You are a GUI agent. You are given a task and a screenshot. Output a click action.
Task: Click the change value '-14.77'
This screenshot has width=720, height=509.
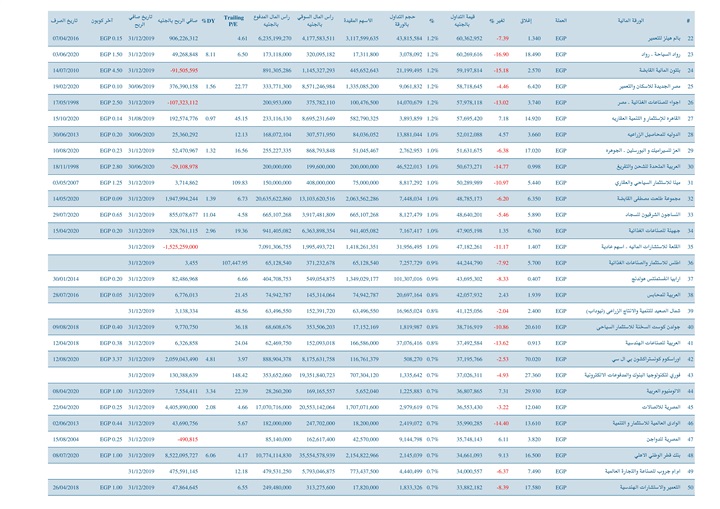pos(501,167)
